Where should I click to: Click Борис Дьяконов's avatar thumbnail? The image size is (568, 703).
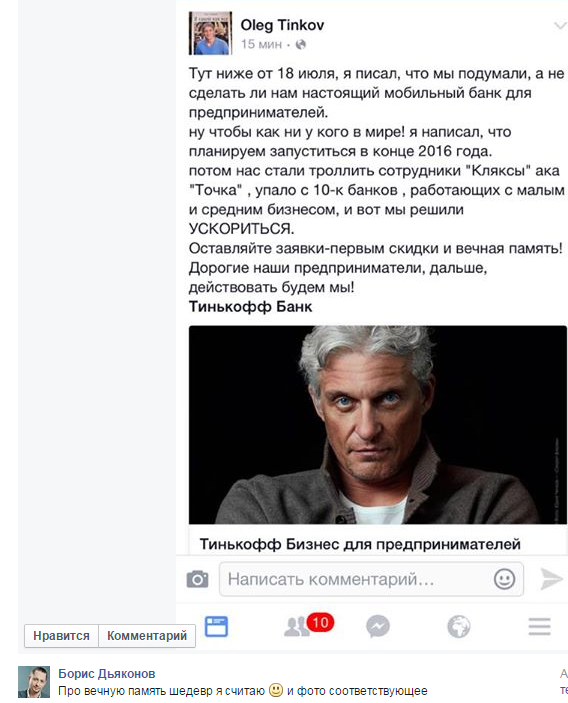34,682
